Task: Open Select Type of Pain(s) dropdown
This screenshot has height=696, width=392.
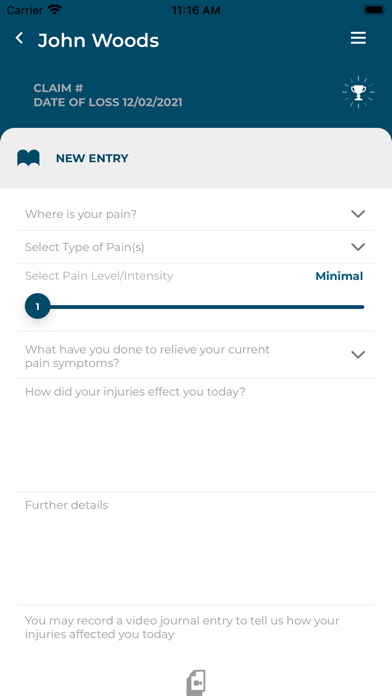Action: point(196,247)
